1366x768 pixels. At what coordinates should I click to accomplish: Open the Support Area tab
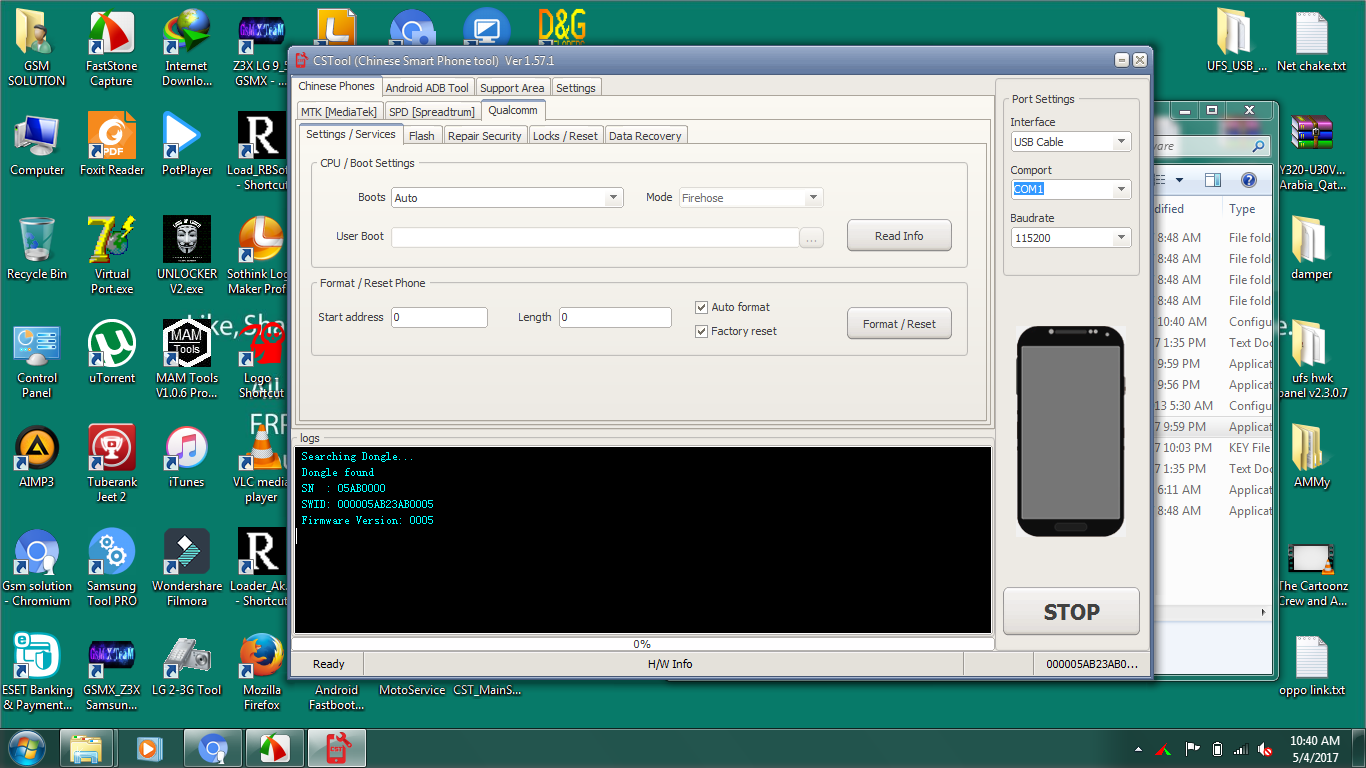pyautogui.click(x=512, y=88)
